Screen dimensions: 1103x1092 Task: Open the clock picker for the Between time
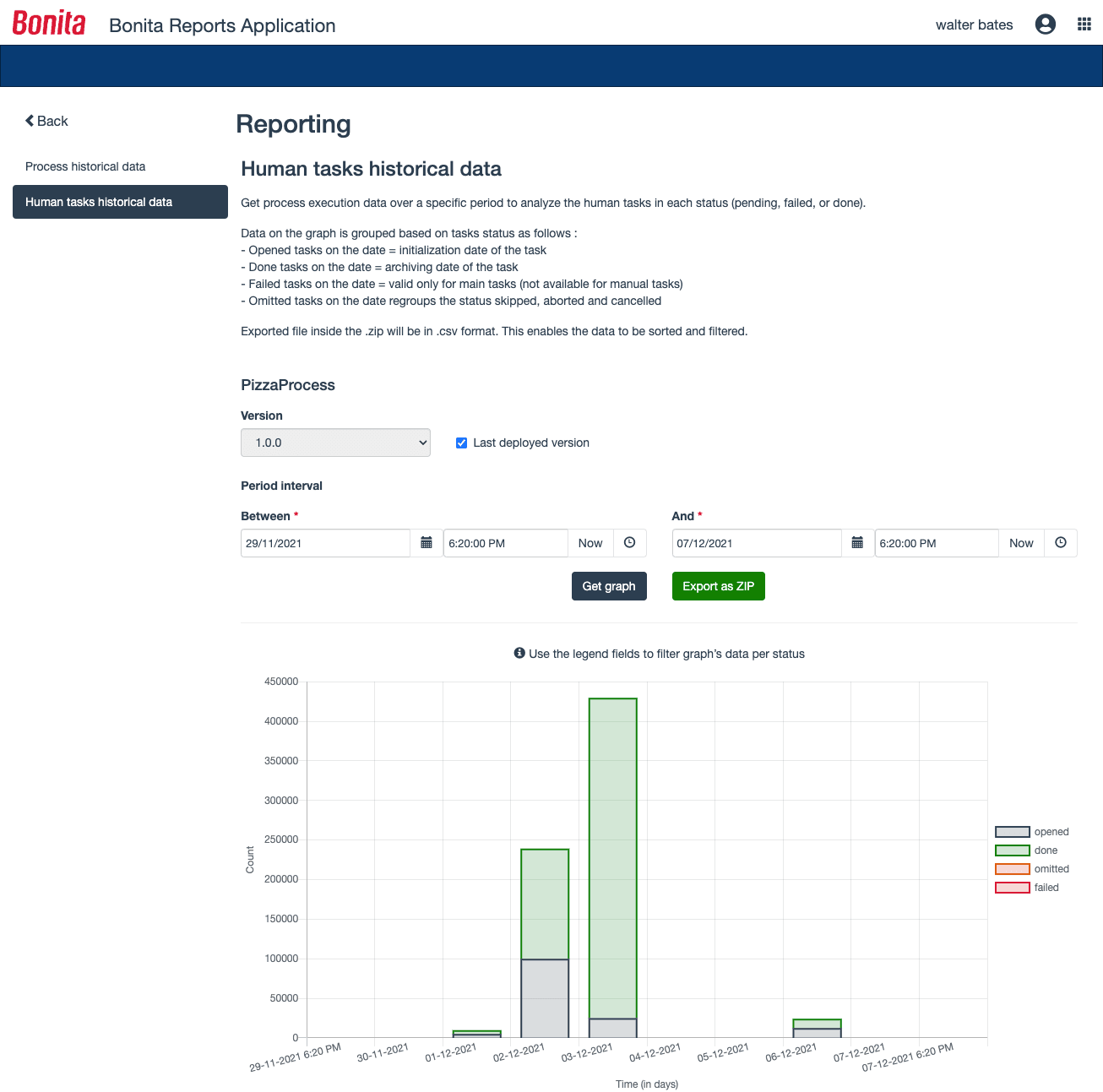coord(630,543)
